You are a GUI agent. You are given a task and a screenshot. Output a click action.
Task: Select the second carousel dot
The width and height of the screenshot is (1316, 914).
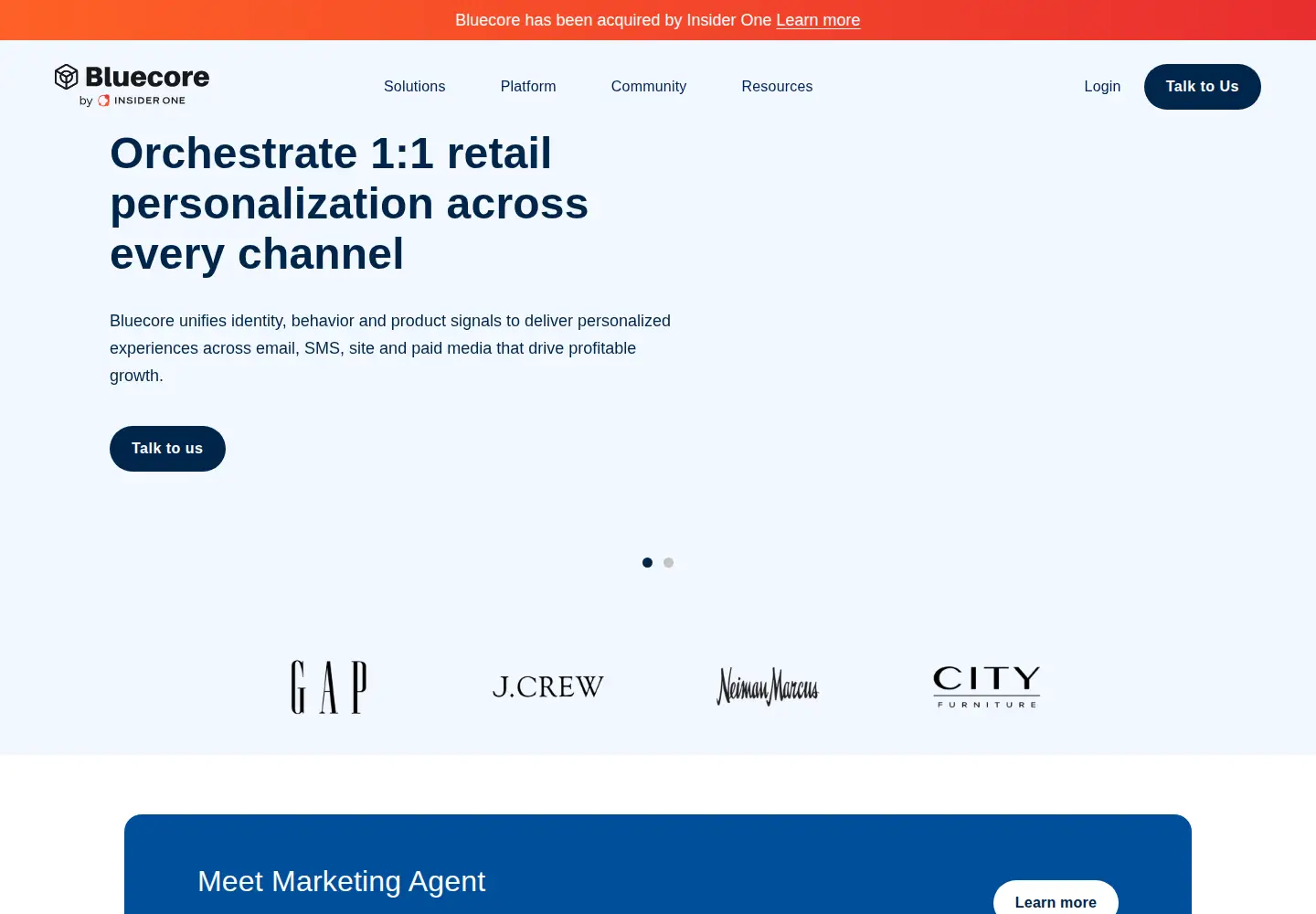[x=668, y=563]
